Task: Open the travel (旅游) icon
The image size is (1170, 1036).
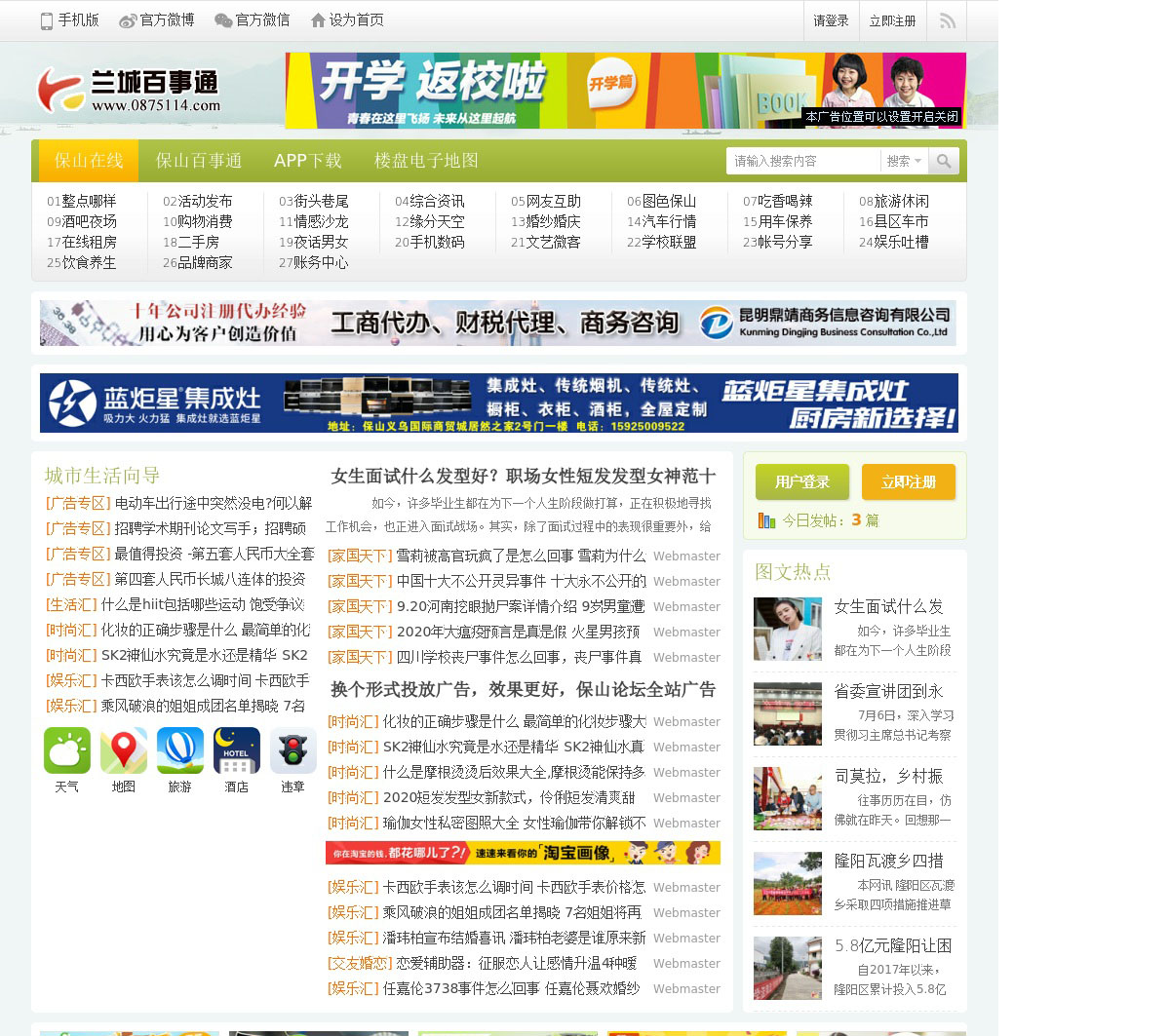Action: [x=180, y=750]
